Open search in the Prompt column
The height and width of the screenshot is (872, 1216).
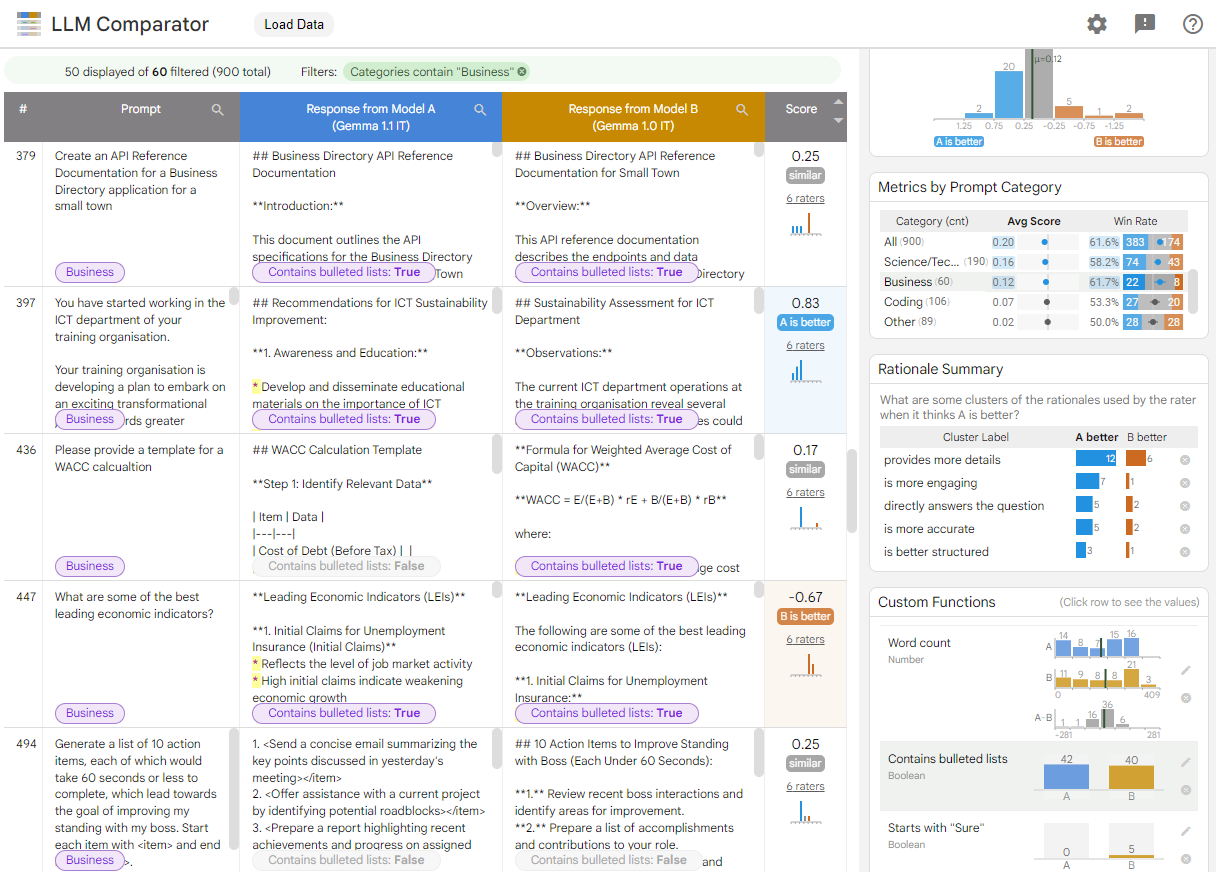pos(218,110)
